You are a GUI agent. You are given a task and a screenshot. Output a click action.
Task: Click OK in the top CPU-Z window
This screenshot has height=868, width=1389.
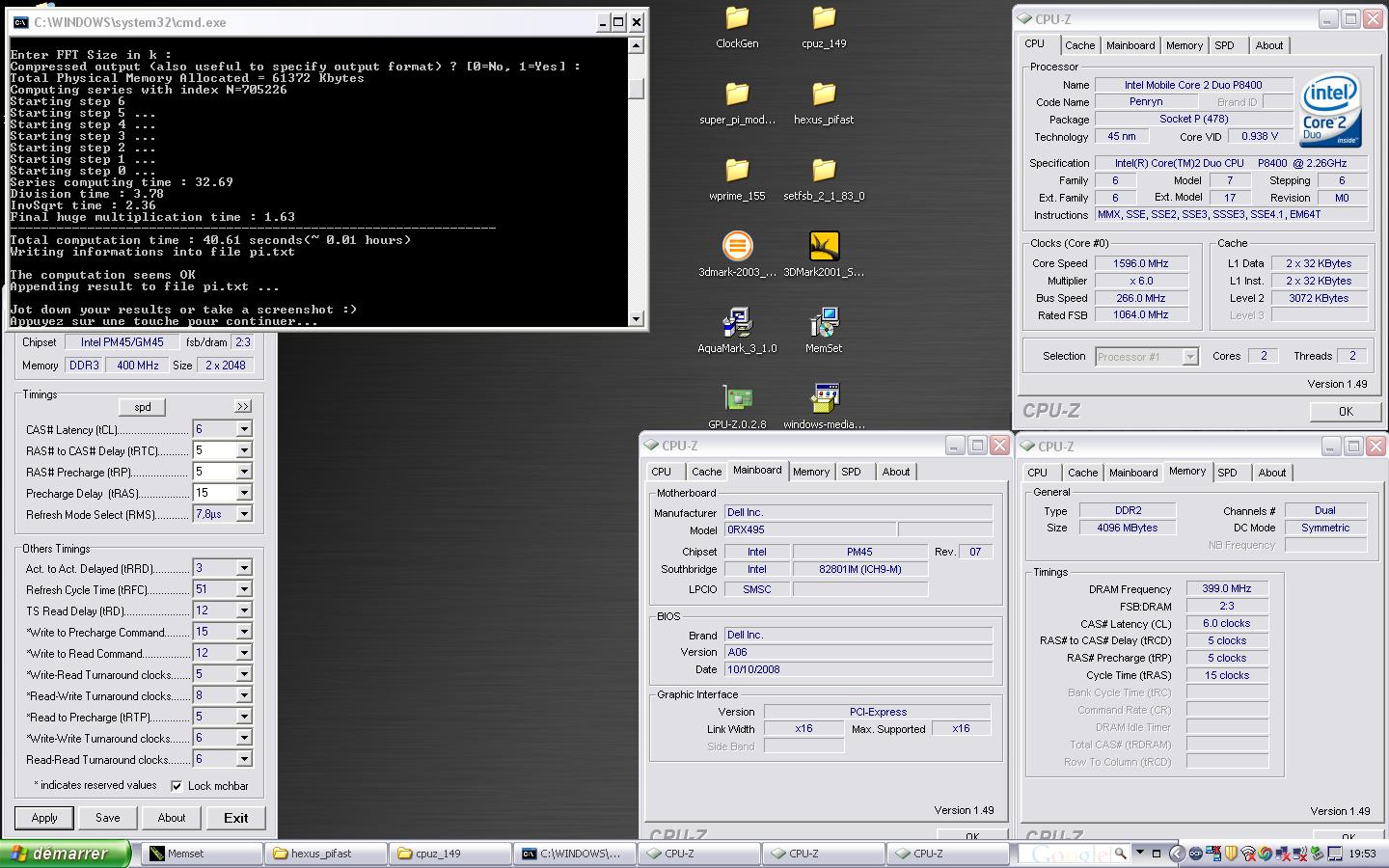(x=1346, y=412)
